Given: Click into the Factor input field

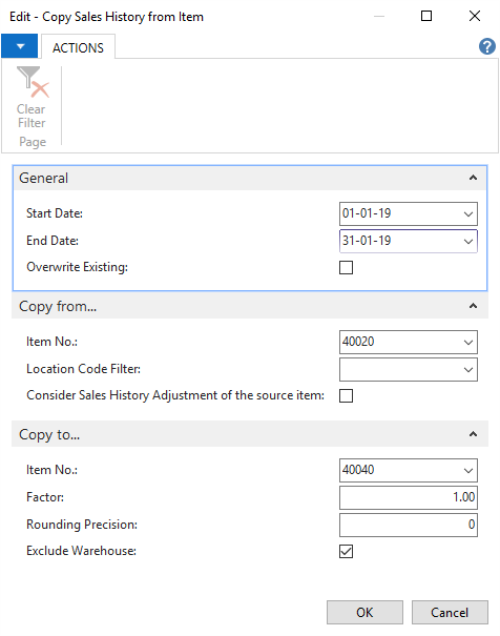Looking at the screenshot, I should pos(408,498).
